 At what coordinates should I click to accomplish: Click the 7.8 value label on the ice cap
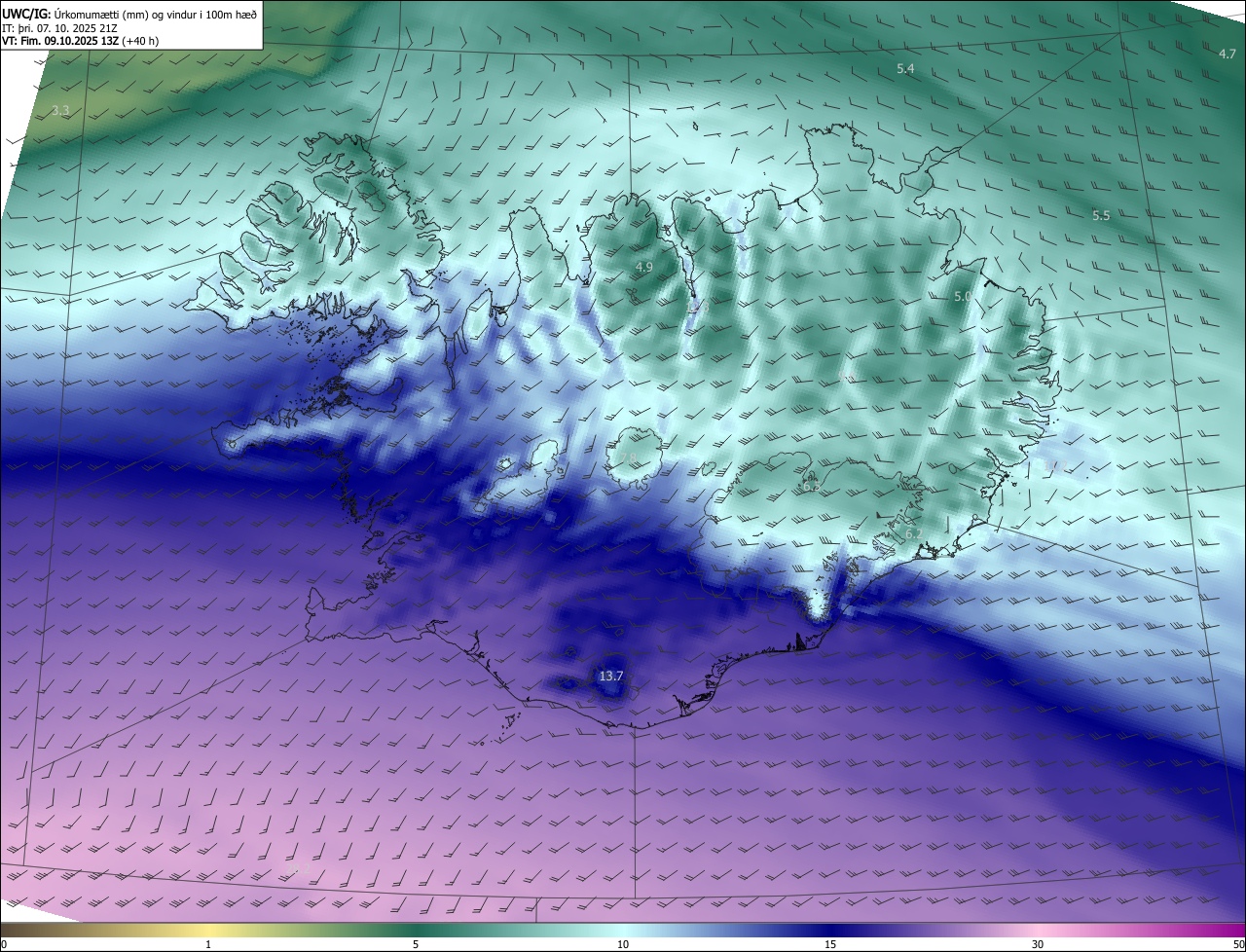627,458
